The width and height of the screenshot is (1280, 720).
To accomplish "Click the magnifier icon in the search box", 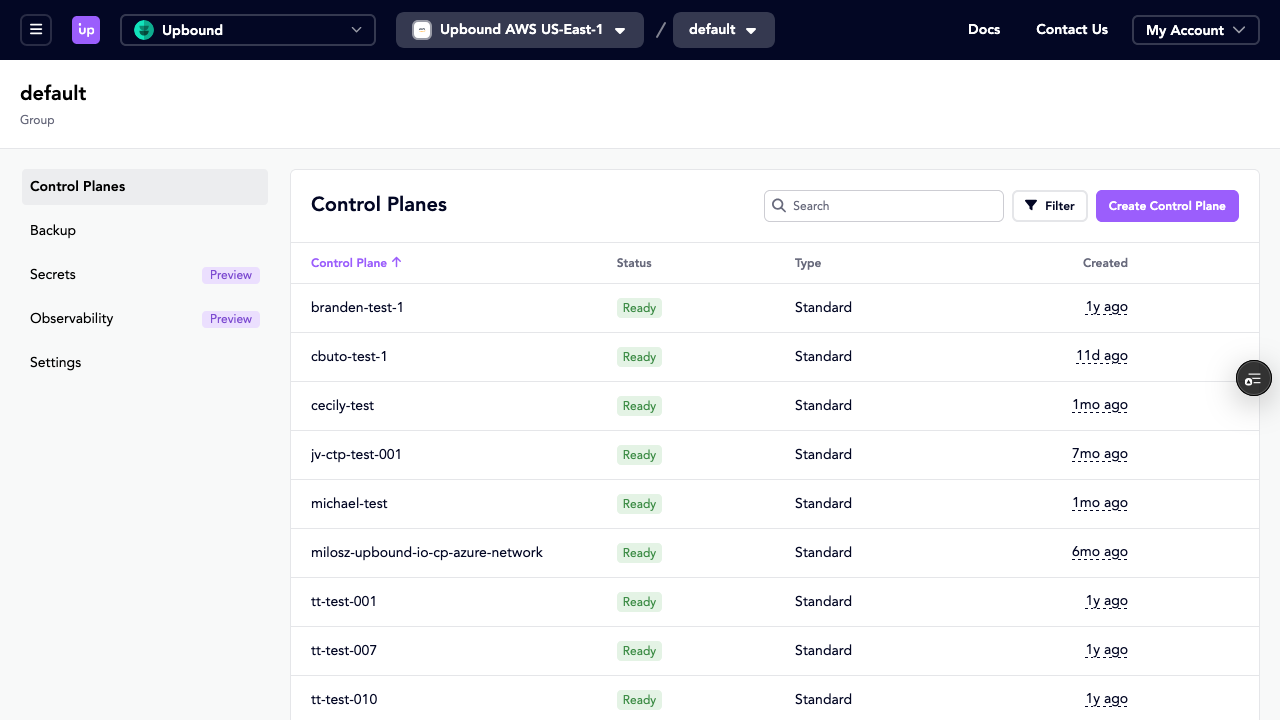I will click(x=779, y=205).
